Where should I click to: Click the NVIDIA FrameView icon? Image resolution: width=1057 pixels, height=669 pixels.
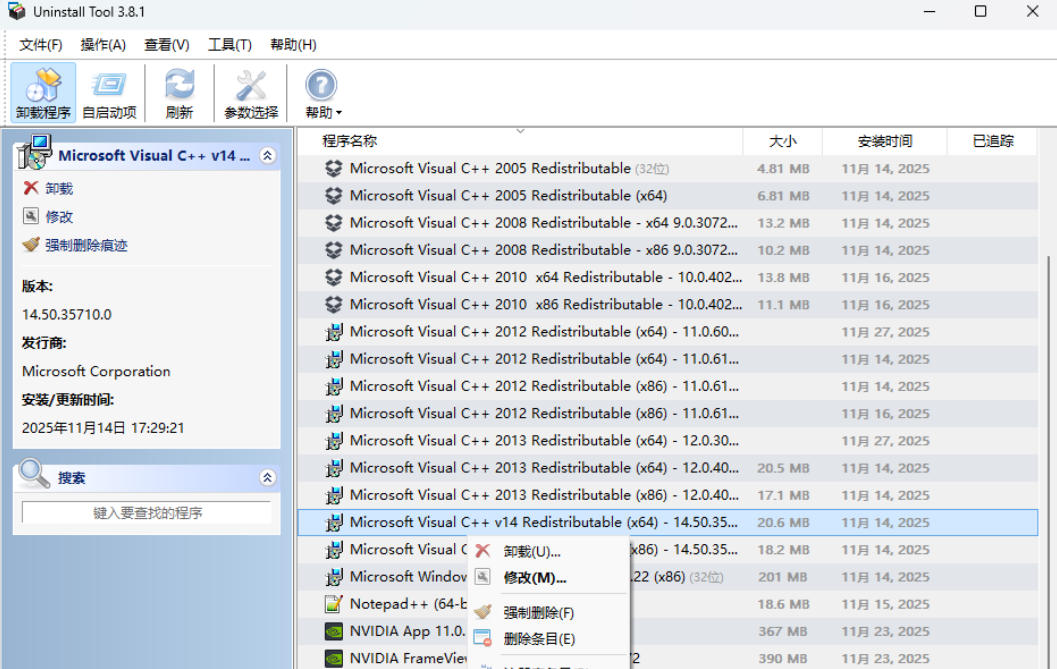(x=334, y=658)
